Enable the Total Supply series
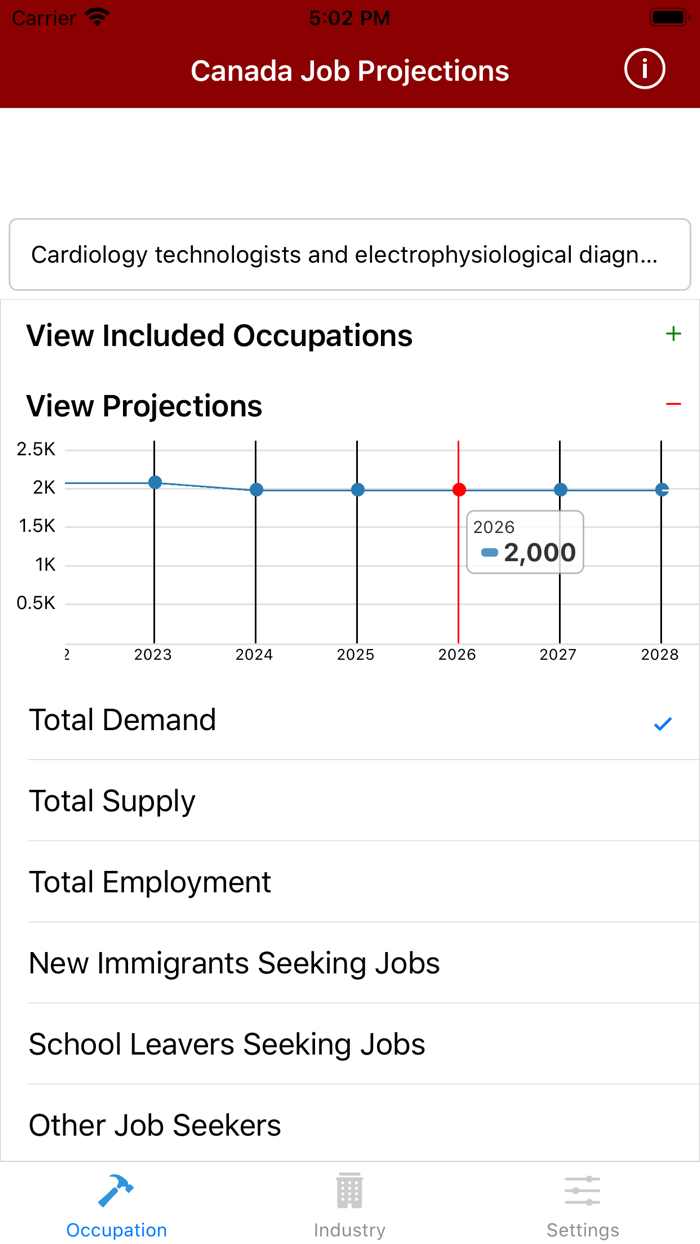The width and height of the screenshot is (700, 1244). (x=350, y=801)
